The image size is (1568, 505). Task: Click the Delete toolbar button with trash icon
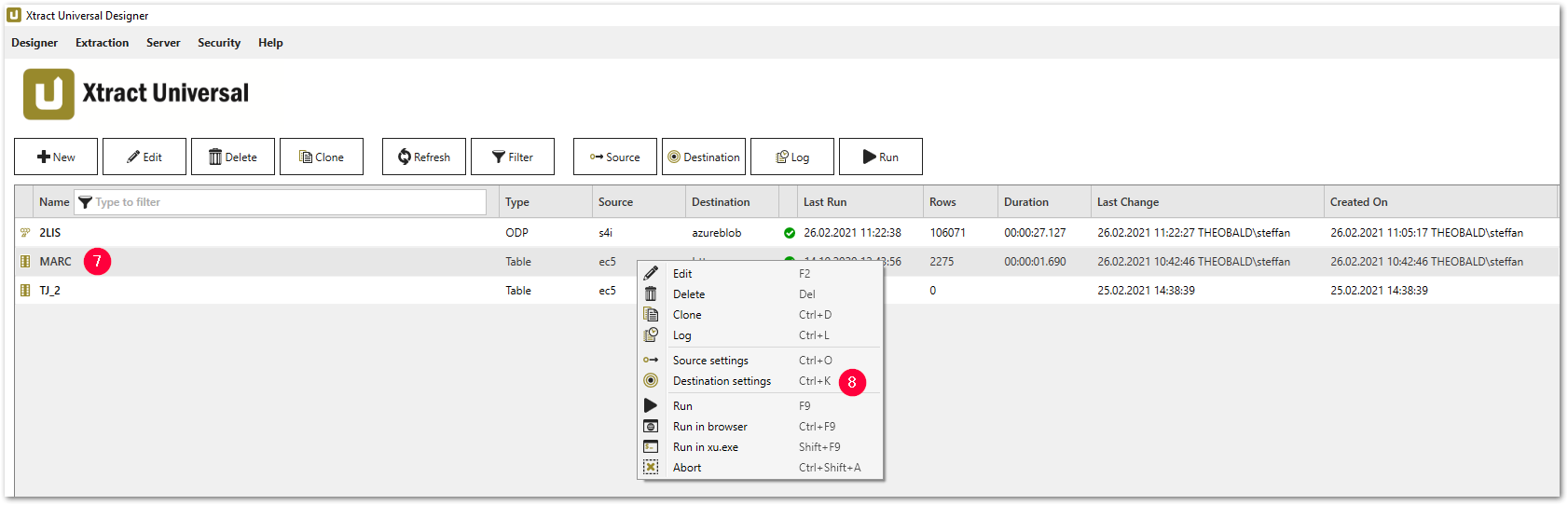233,157
